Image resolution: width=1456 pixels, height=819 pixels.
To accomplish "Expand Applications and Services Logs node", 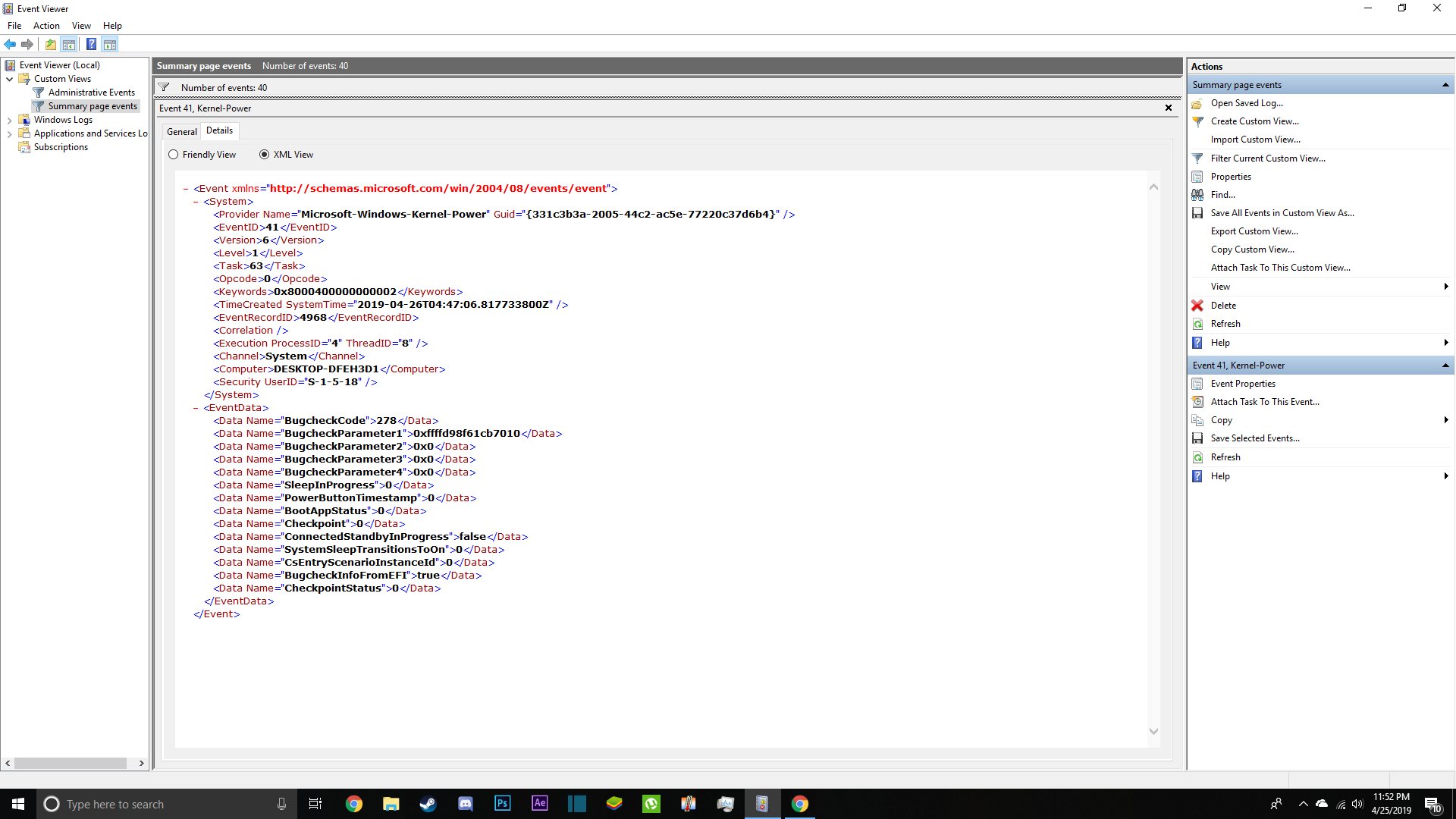I will point(9,133).
